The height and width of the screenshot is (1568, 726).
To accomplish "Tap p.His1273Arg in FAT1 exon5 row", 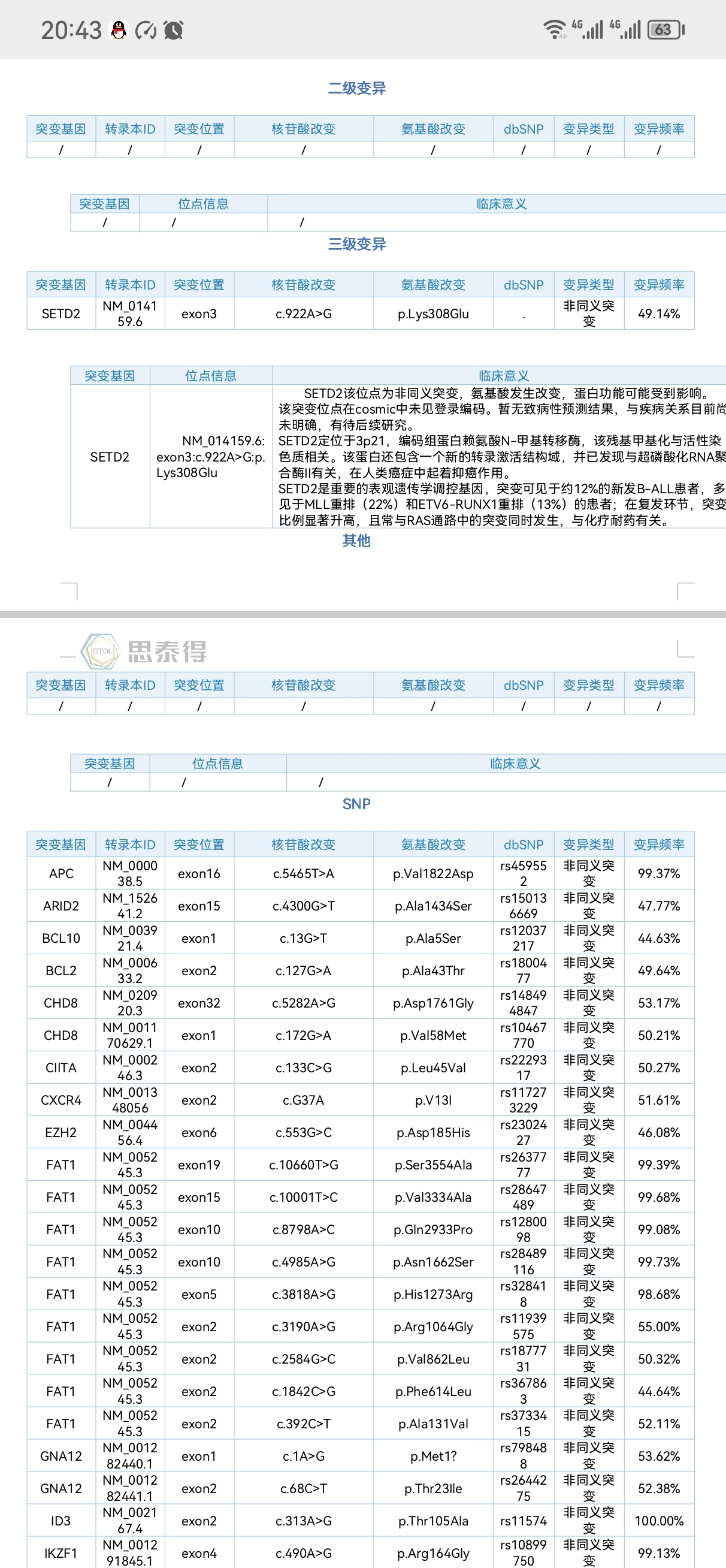I will click(x=433, y=1294).
